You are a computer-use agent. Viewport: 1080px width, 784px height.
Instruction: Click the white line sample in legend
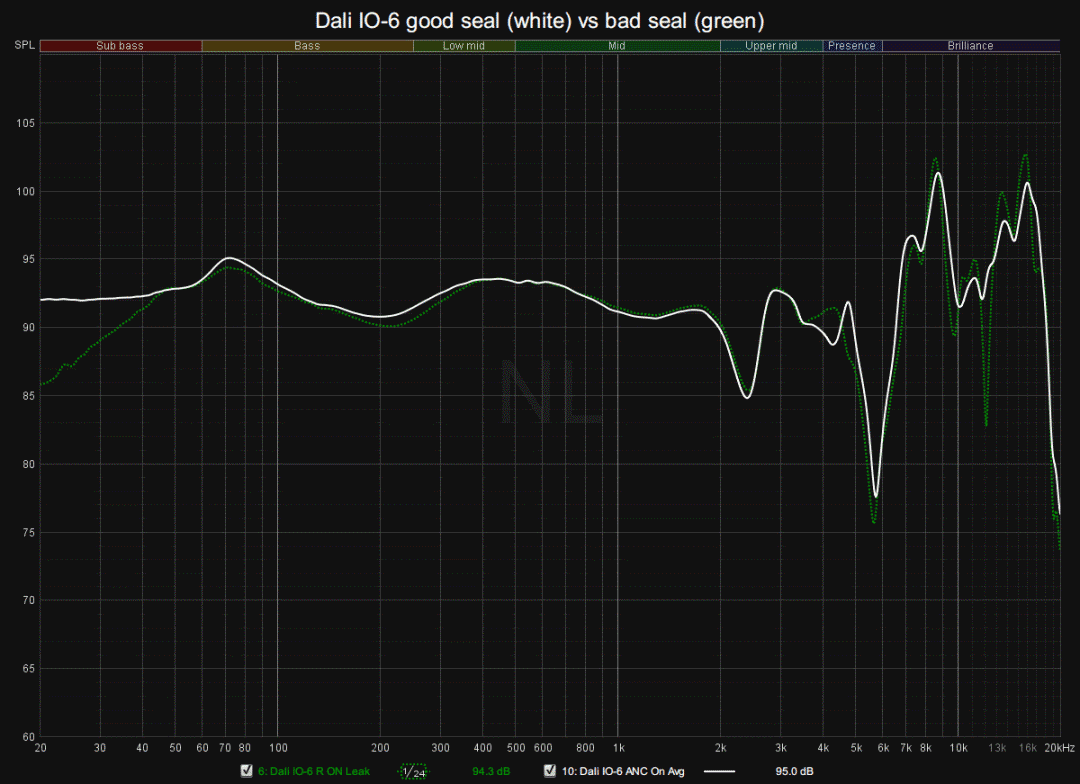(x=719, y=771)
